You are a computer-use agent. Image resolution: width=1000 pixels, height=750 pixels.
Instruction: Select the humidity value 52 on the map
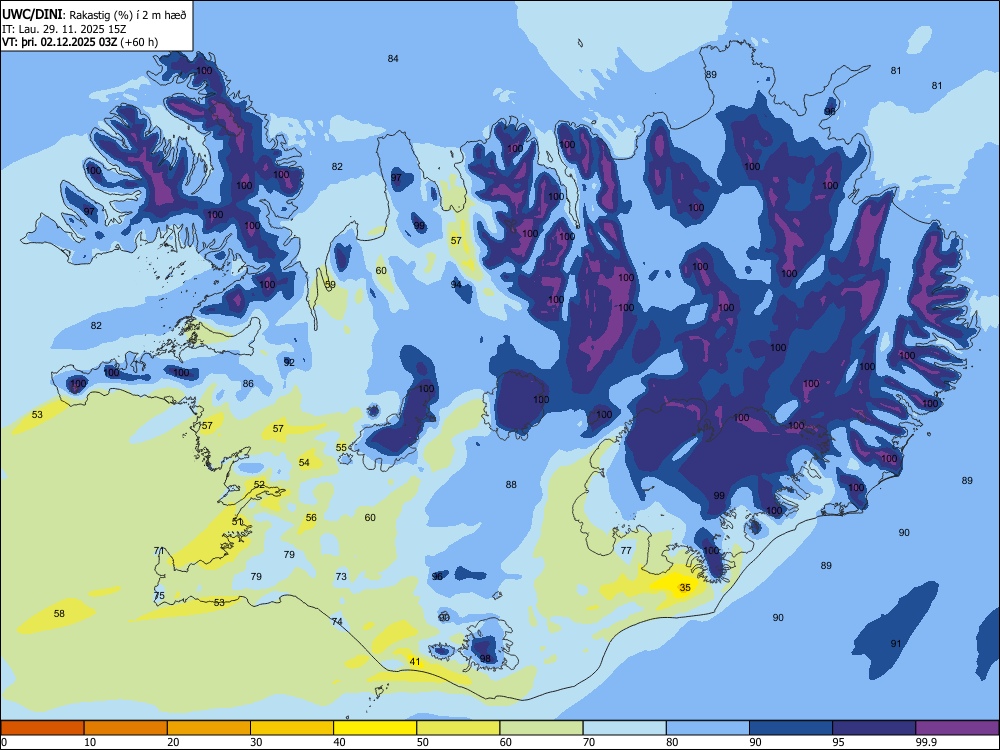259,485
